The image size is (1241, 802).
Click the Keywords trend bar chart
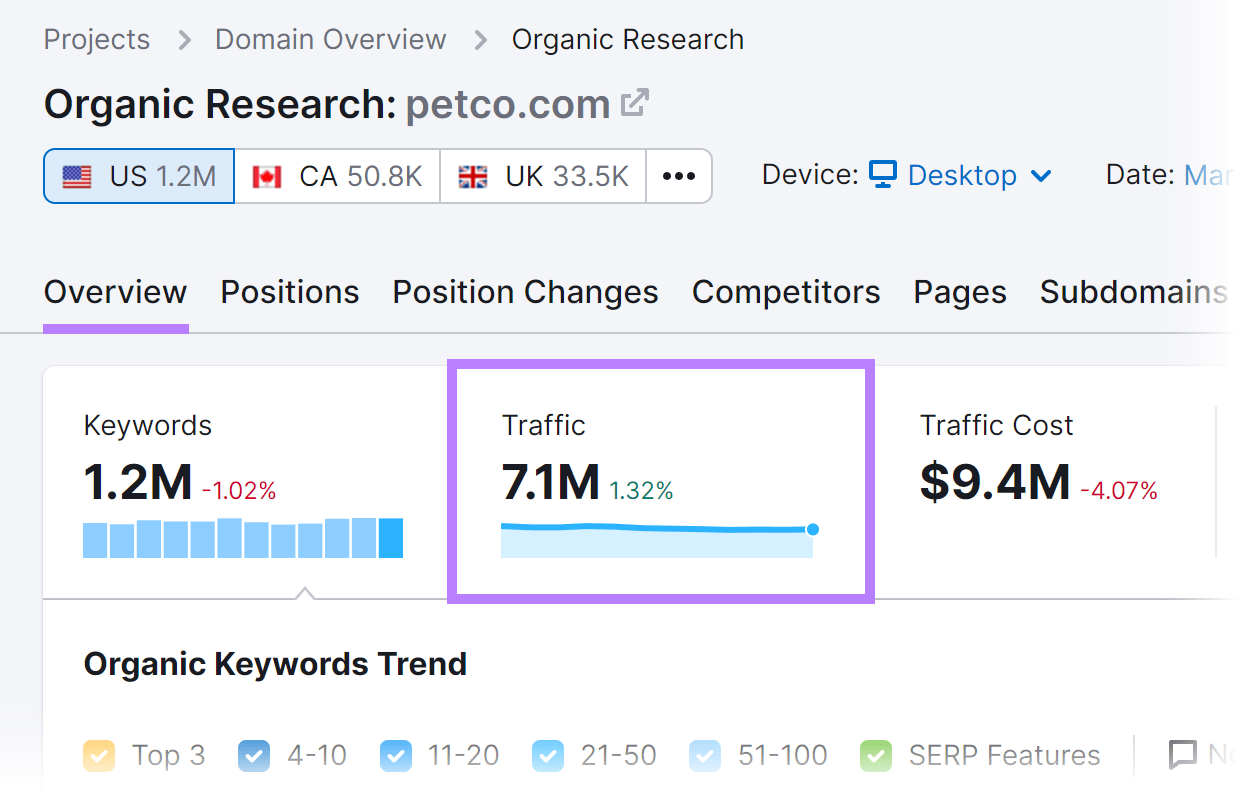(x=242, y=538)
